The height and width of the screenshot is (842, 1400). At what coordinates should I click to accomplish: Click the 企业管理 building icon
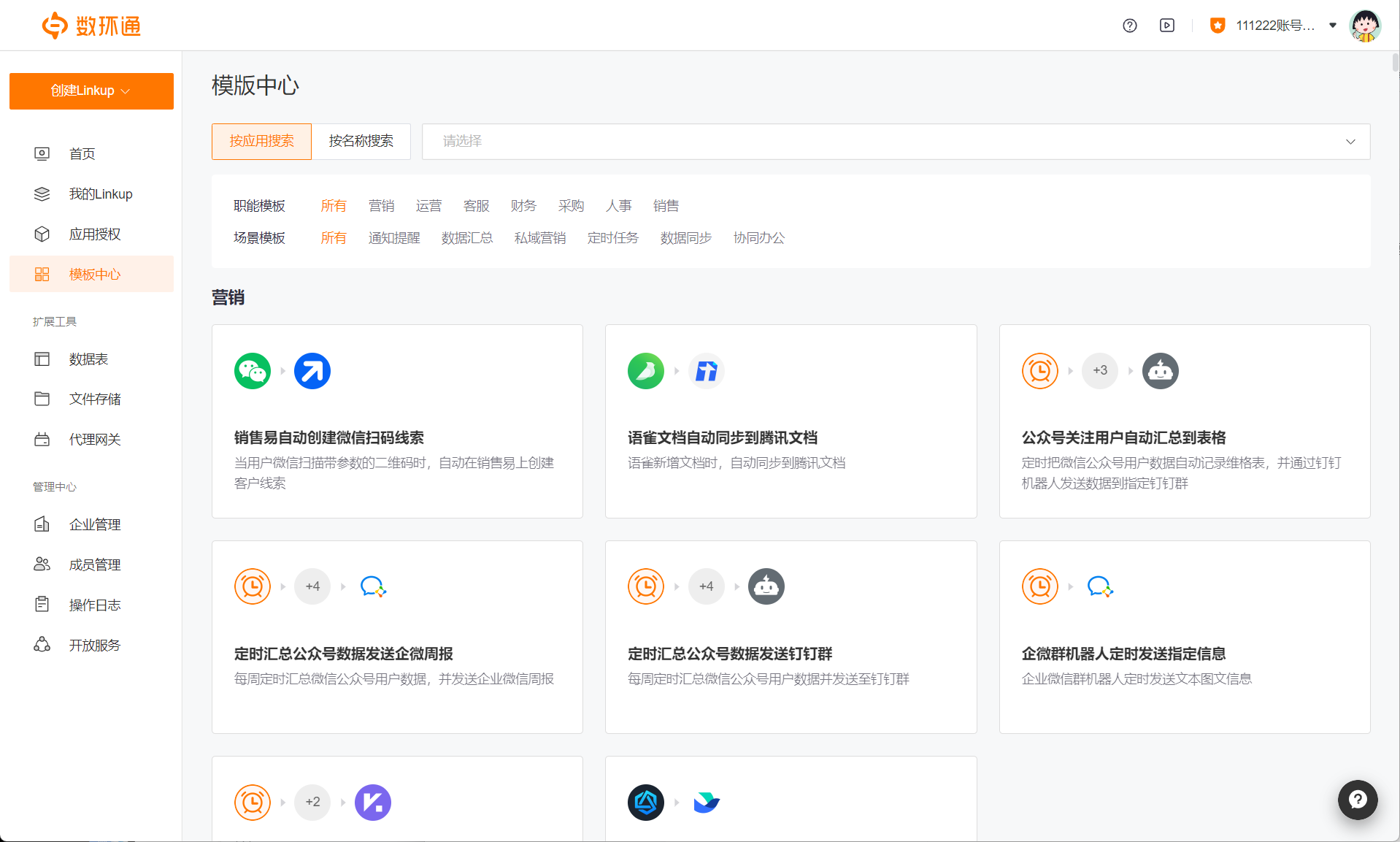[x=42, y=524]
